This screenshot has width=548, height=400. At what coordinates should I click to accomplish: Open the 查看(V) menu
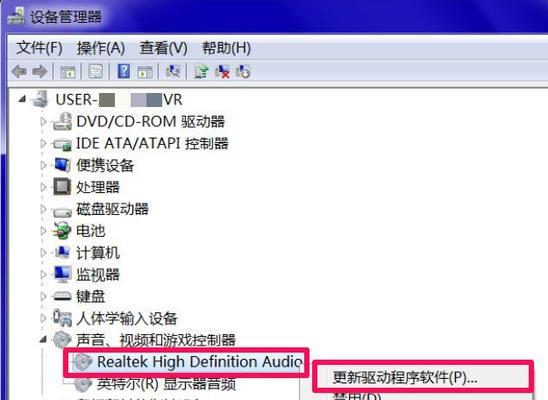point(164,48)
